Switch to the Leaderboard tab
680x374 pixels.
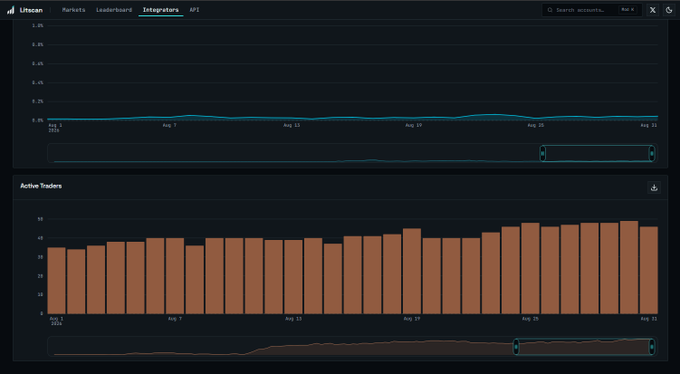[x=114, y=10]
